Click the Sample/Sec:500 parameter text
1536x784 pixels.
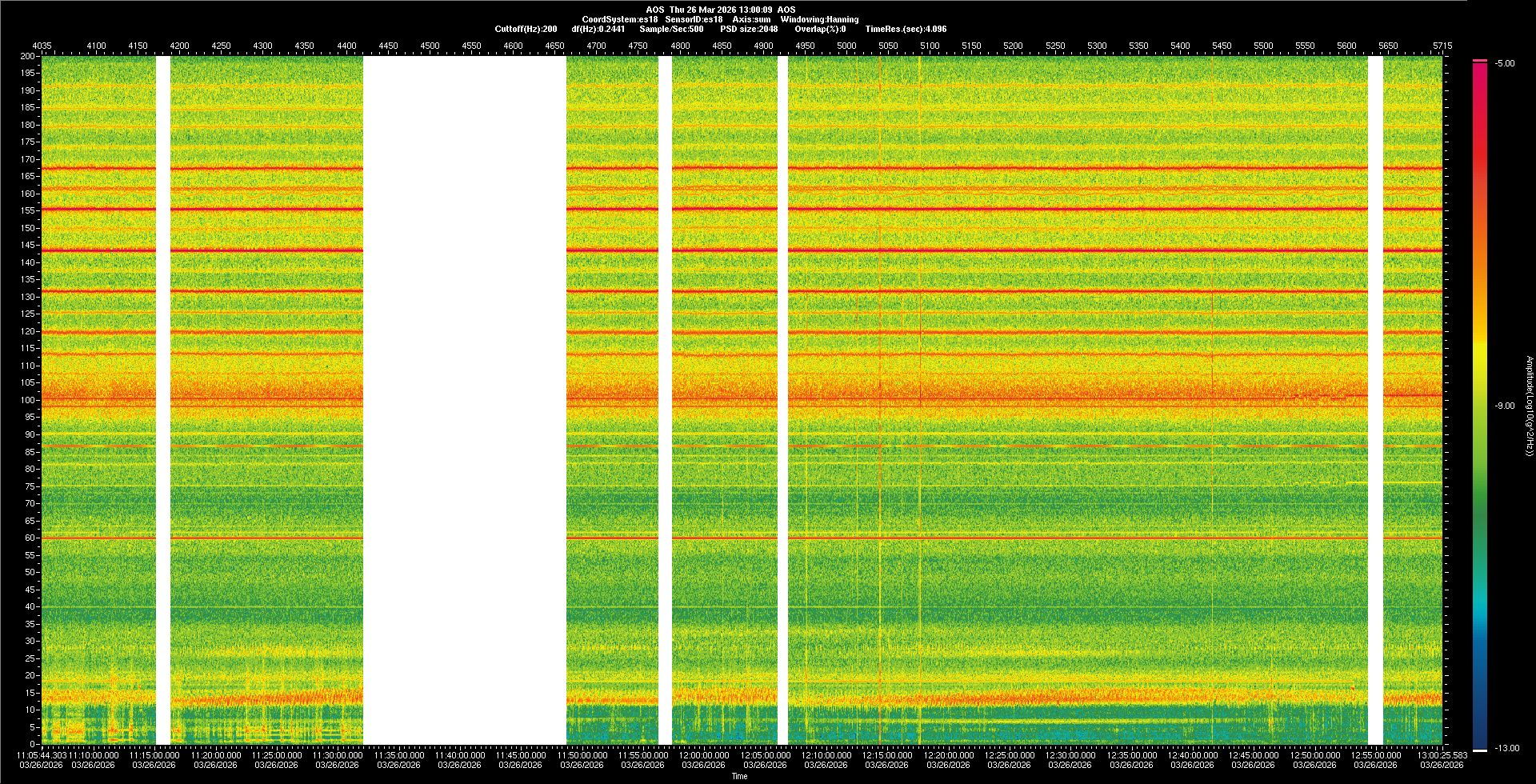(671, 29)
